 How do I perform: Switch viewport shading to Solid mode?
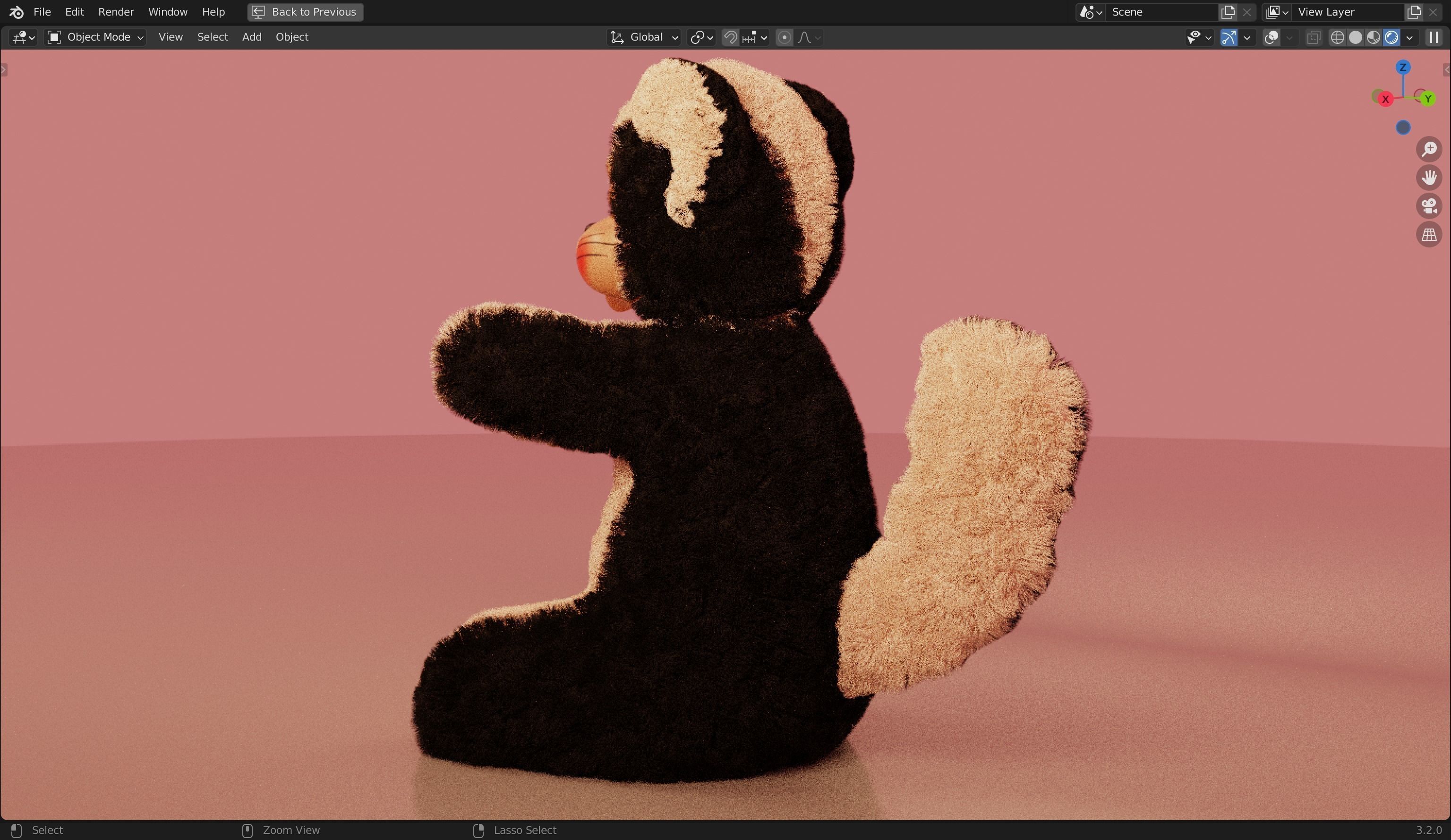1356,37
